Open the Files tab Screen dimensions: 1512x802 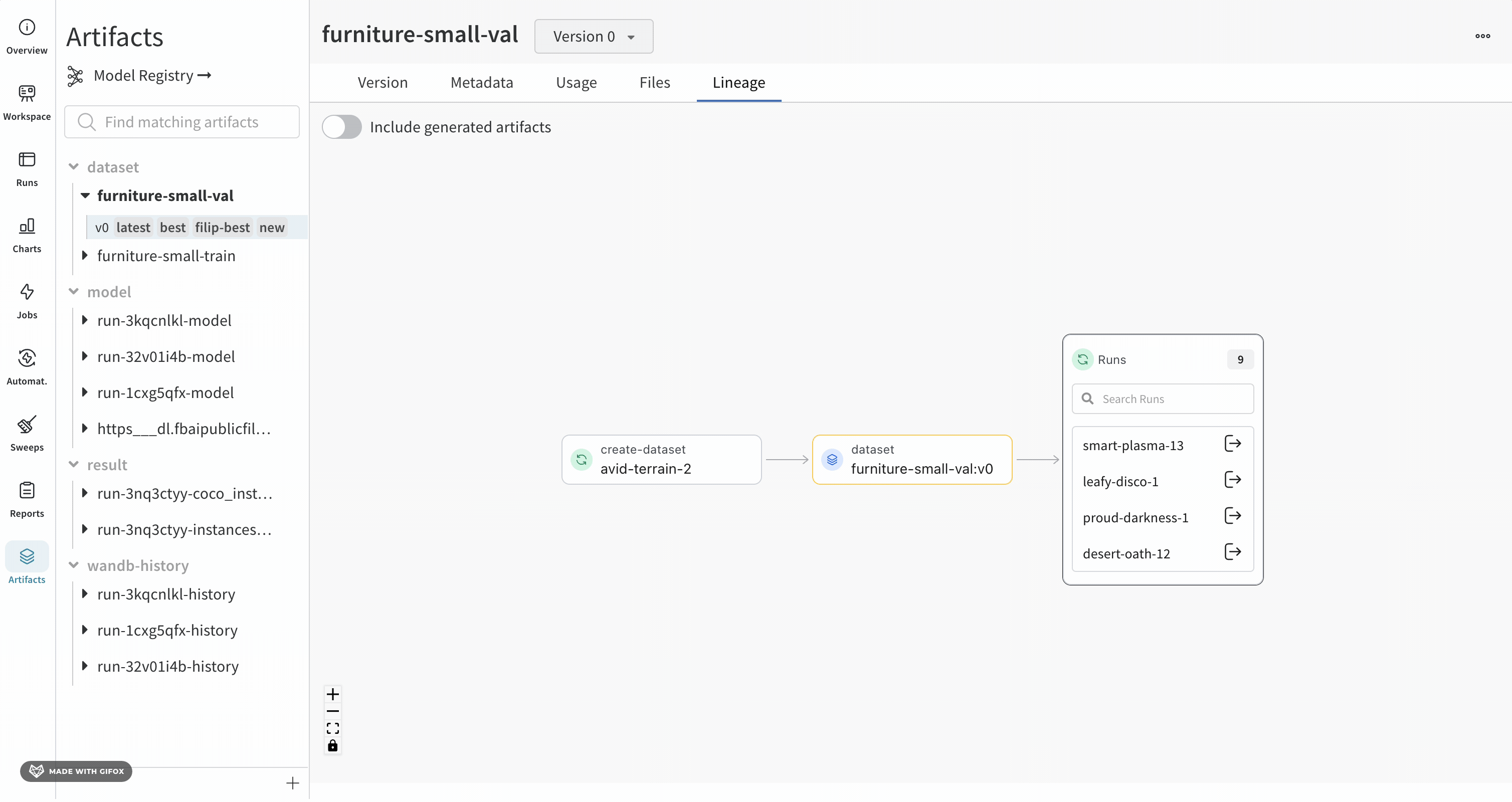[654, 83]
